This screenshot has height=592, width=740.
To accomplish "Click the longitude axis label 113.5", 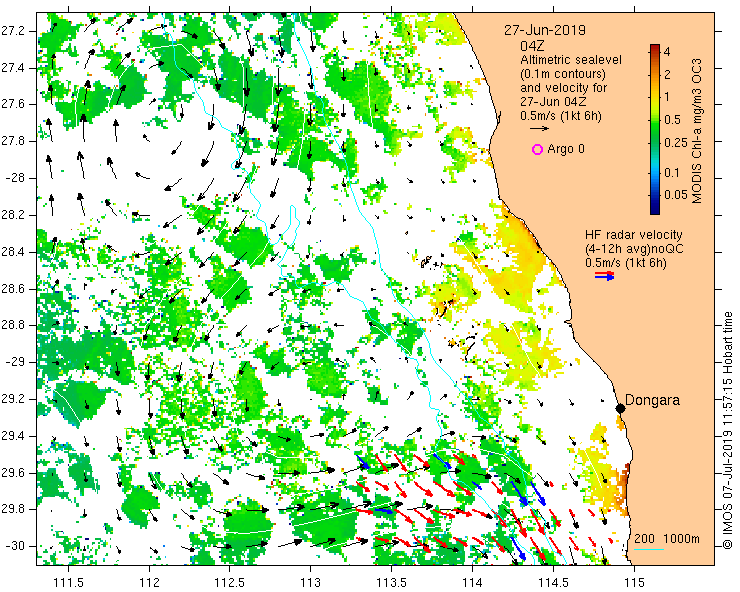I will [391, 583].
